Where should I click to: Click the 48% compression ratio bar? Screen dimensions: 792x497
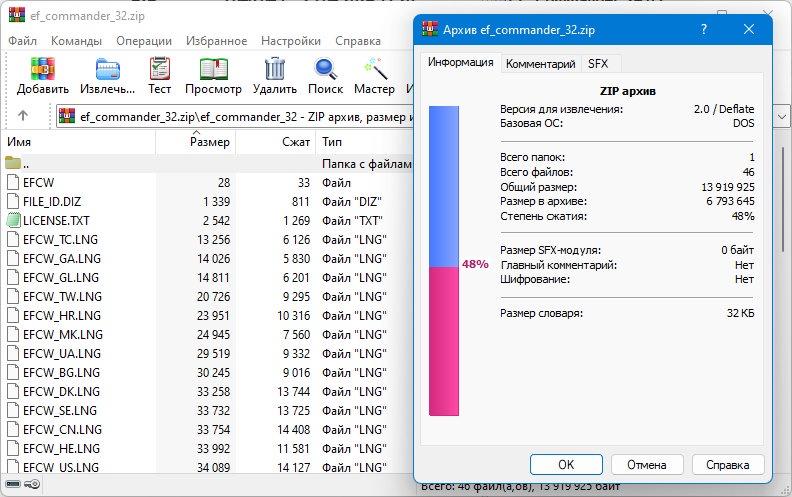pos(444,261)
